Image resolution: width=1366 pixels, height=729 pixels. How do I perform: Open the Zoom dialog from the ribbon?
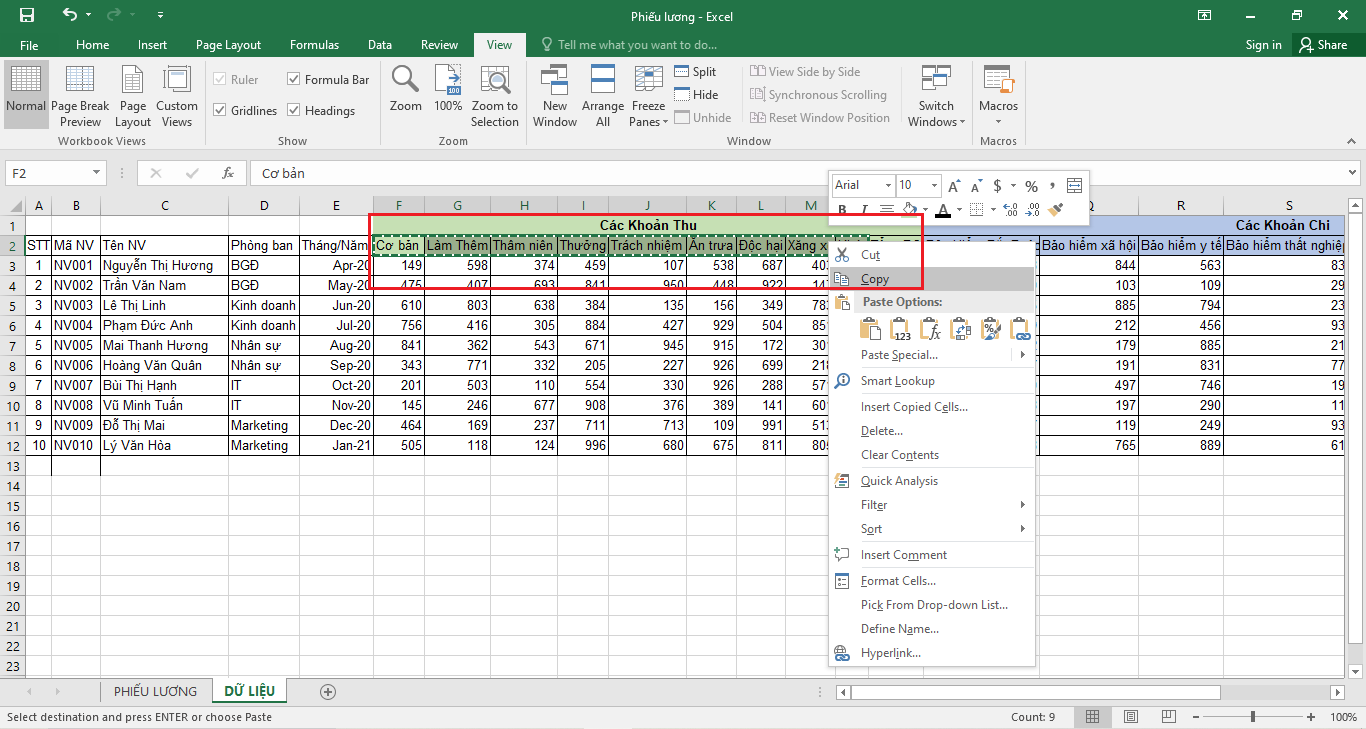click(406, 88)
